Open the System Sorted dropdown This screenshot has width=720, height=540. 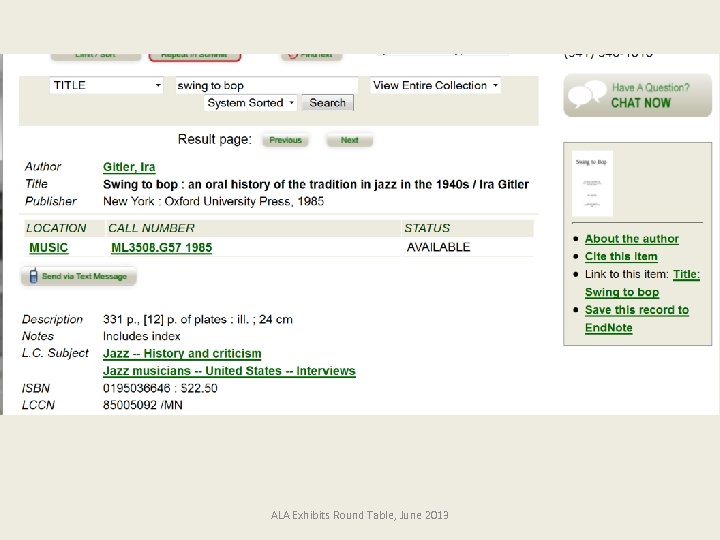point(250,103)
